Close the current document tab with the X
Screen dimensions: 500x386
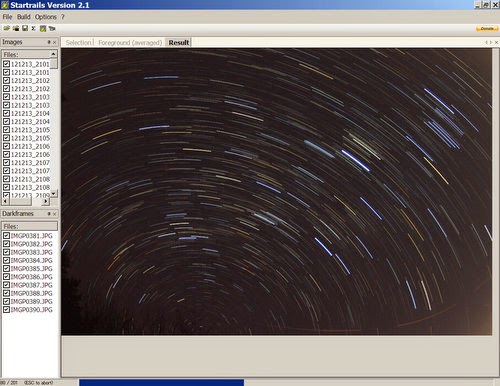(496, 42)
